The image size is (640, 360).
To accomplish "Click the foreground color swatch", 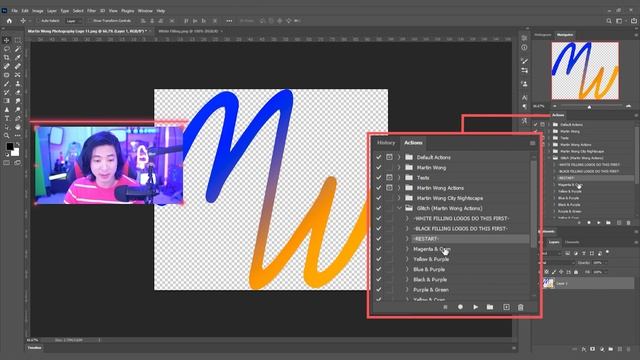I will click(10, 147).
